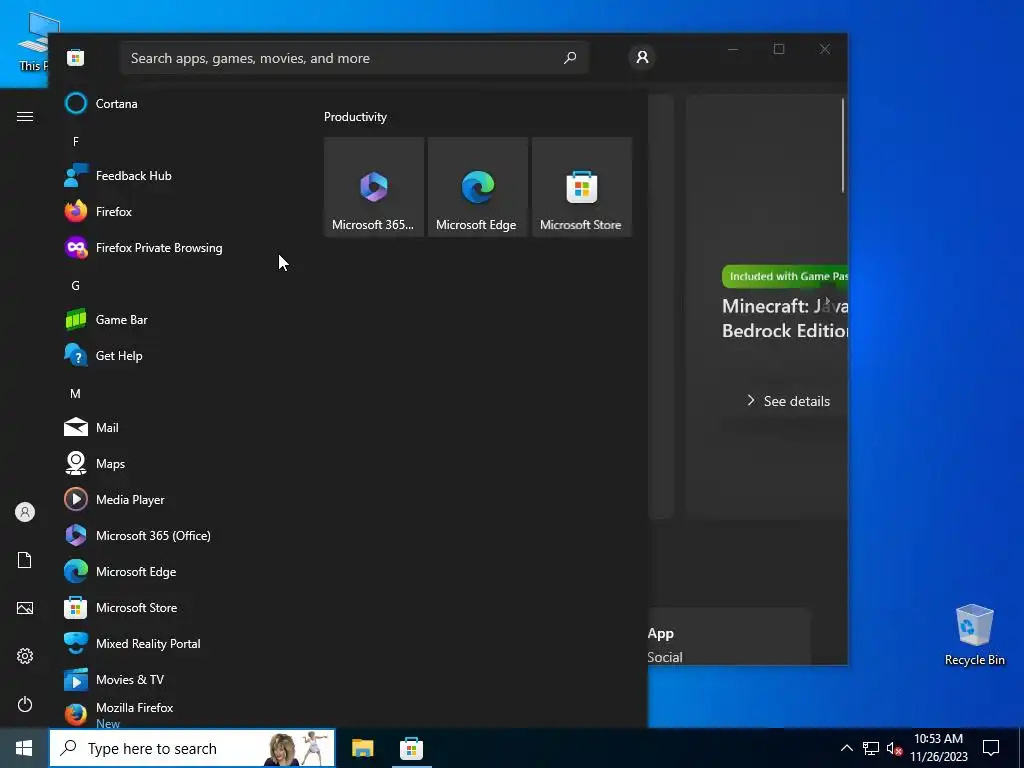
Task: Launch Microsoft Edge from app list
Action: (x=176, y=571)
